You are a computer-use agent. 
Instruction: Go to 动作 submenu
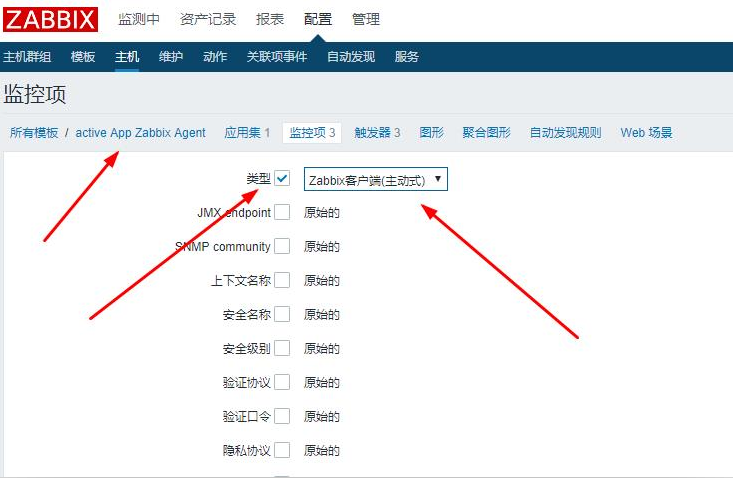pos(215,57)
